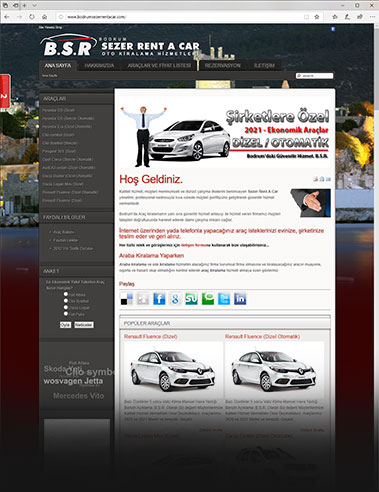
Task: Click the site search input field
Action: pyautogui.click(x=315, y=76)
